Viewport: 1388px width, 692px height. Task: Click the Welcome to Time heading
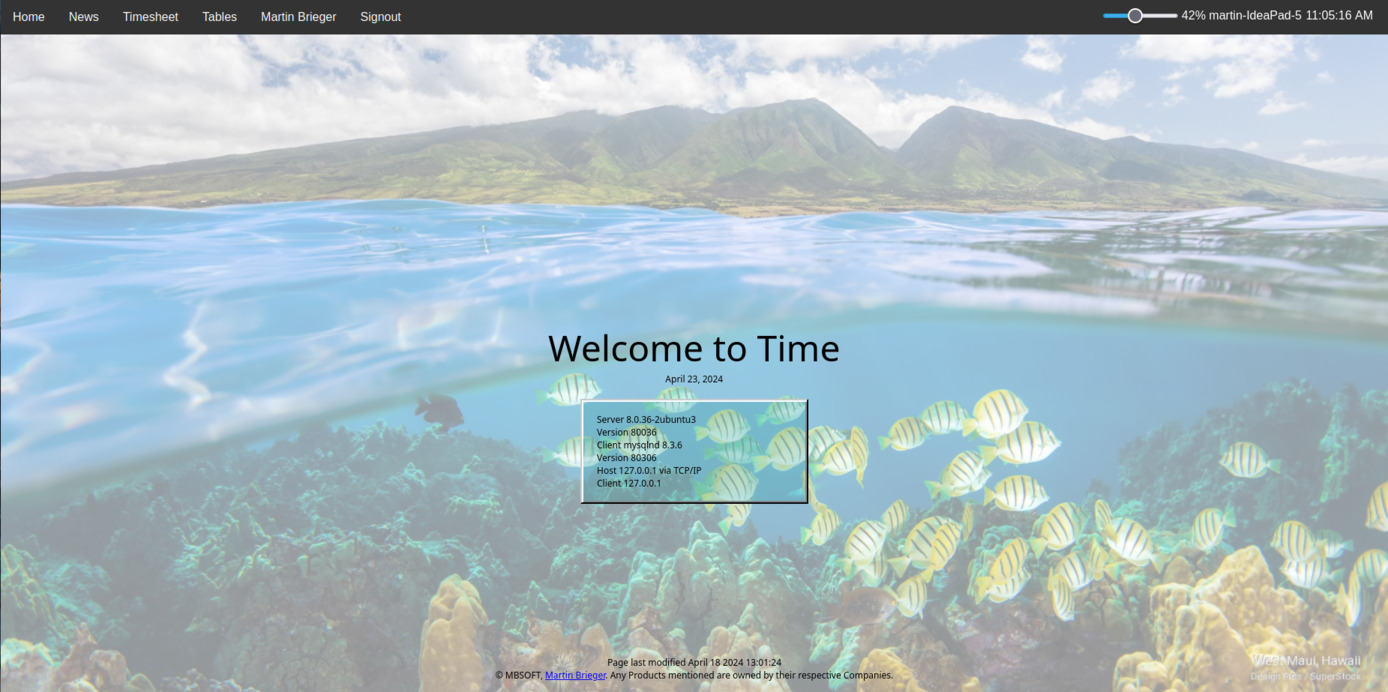coord(694,348)
